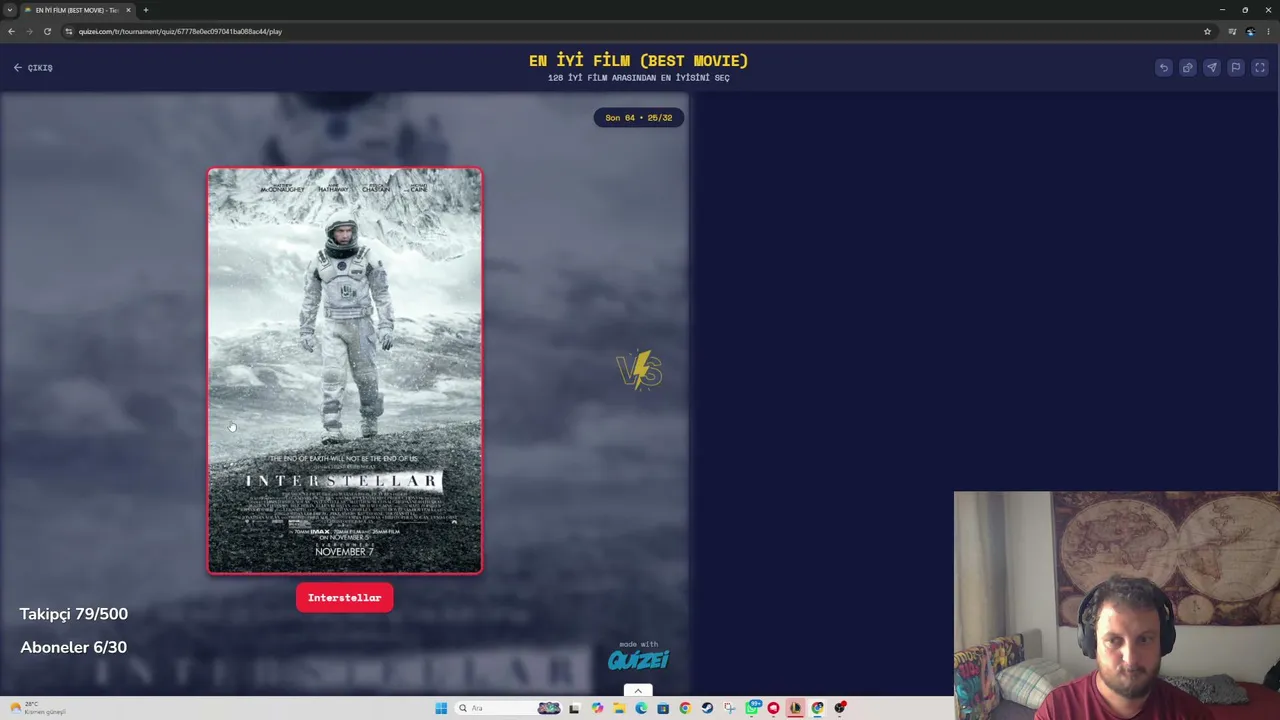The height and width of the screenshot is (720, 1280).
Task: Open the first Chrome icon beside Microsoft Store
Action: click(x=685, y=708)
